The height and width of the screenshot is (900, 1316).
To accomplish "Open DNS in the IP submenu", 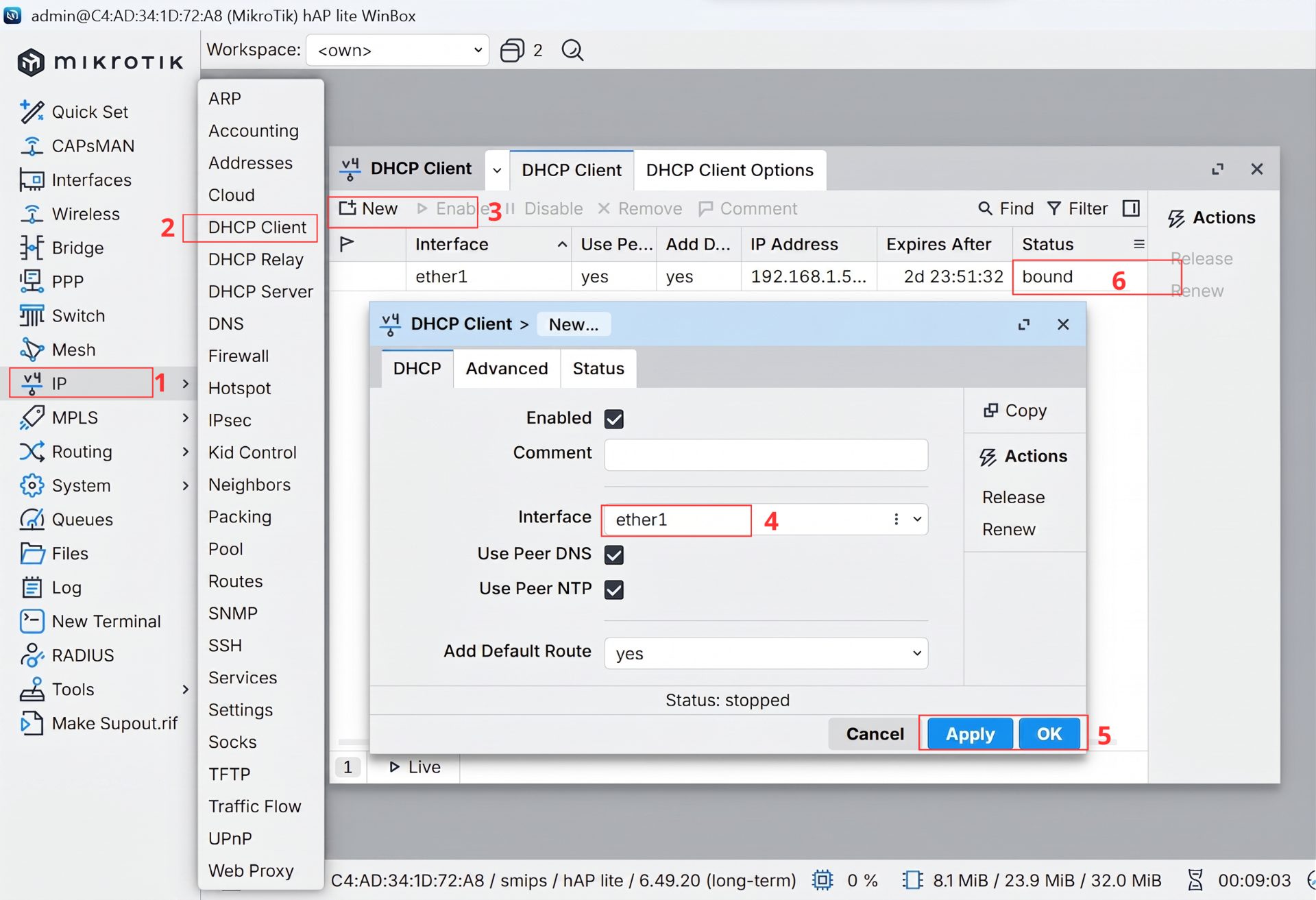I will [226, 324].
